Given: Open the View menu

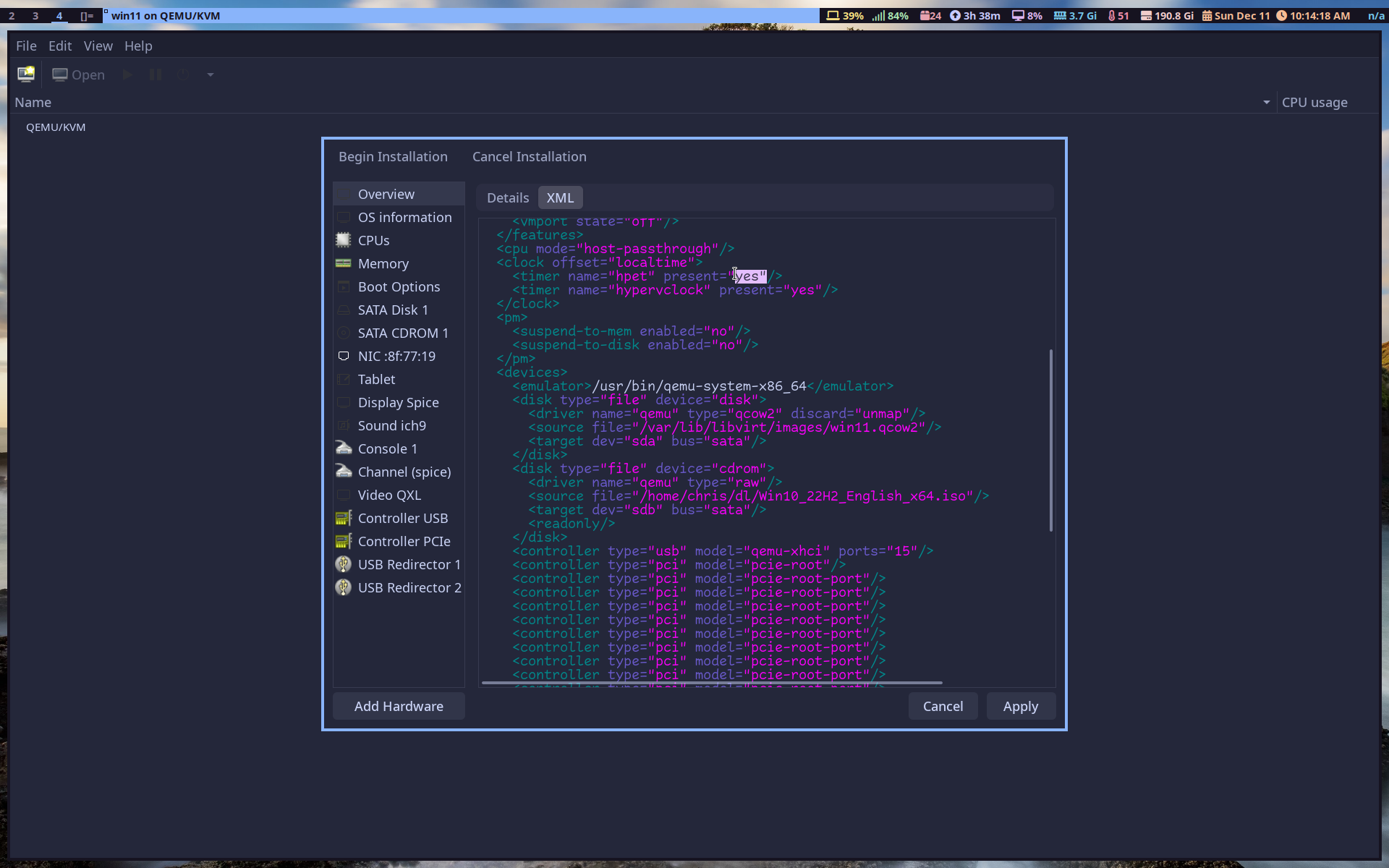Looking at the screenshot, I should point(98,46).
